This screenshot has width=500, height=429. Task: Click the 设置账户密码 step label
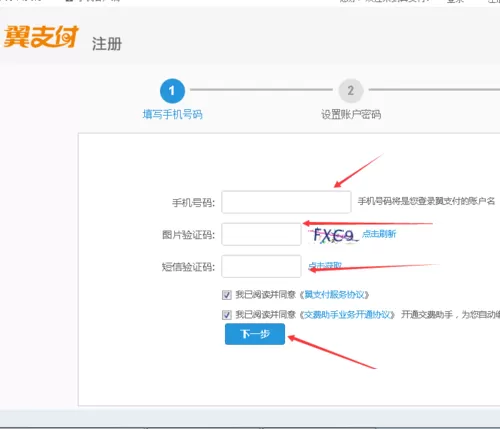[x=351, y=114]
